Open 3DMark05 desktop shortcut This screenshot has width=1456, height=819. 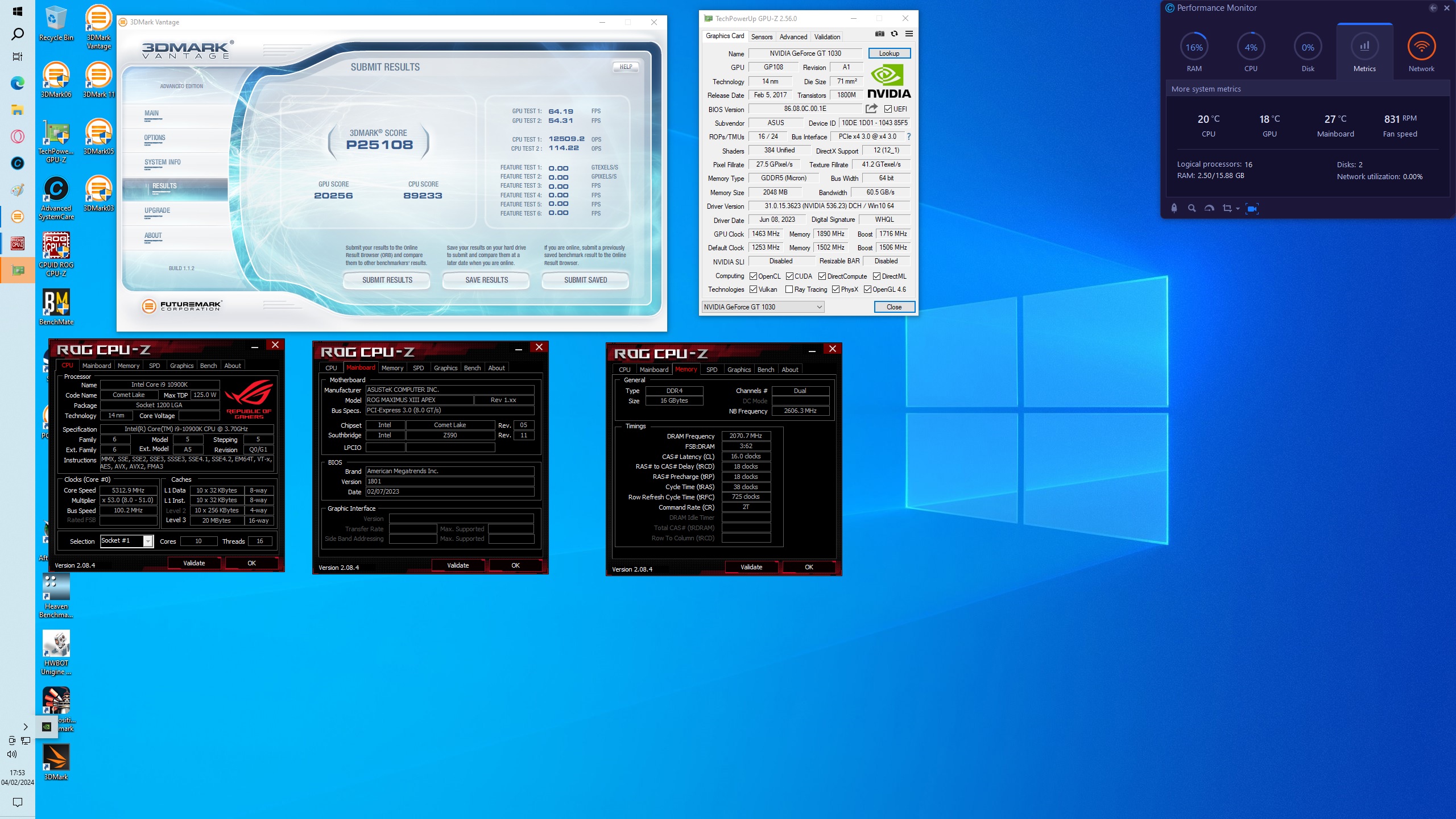click(98, 136)
